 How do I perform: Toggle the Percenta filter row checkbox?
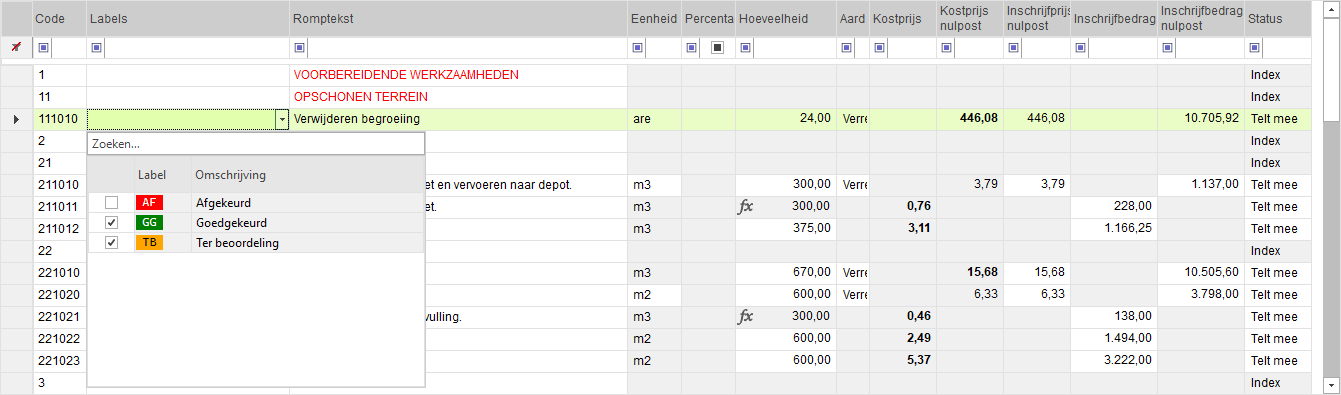pos(717,48)
